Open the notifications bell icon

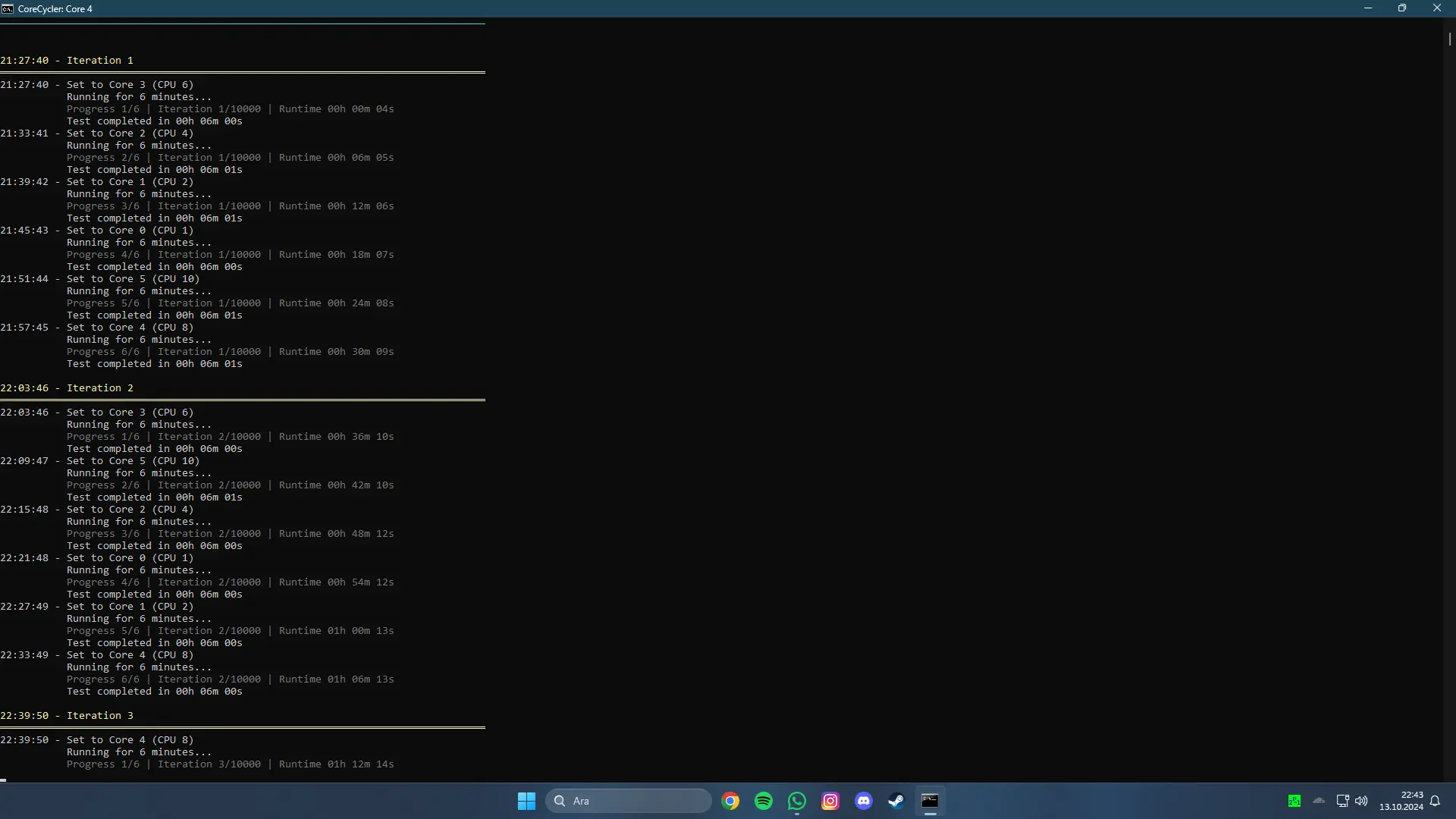(x=1435, y=801)
